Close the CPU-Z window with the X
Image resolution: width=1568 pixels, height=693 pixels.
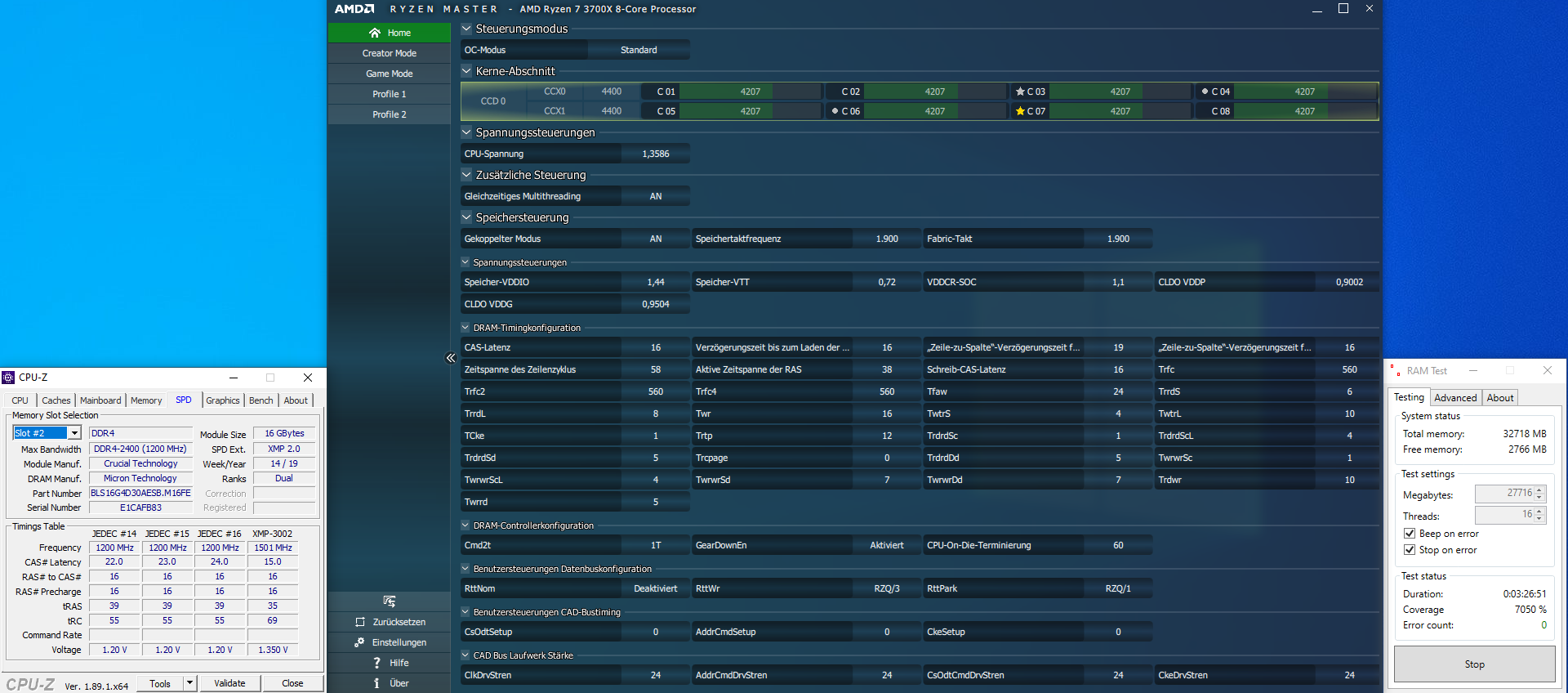pyautogui.click(x=308, y=378)
